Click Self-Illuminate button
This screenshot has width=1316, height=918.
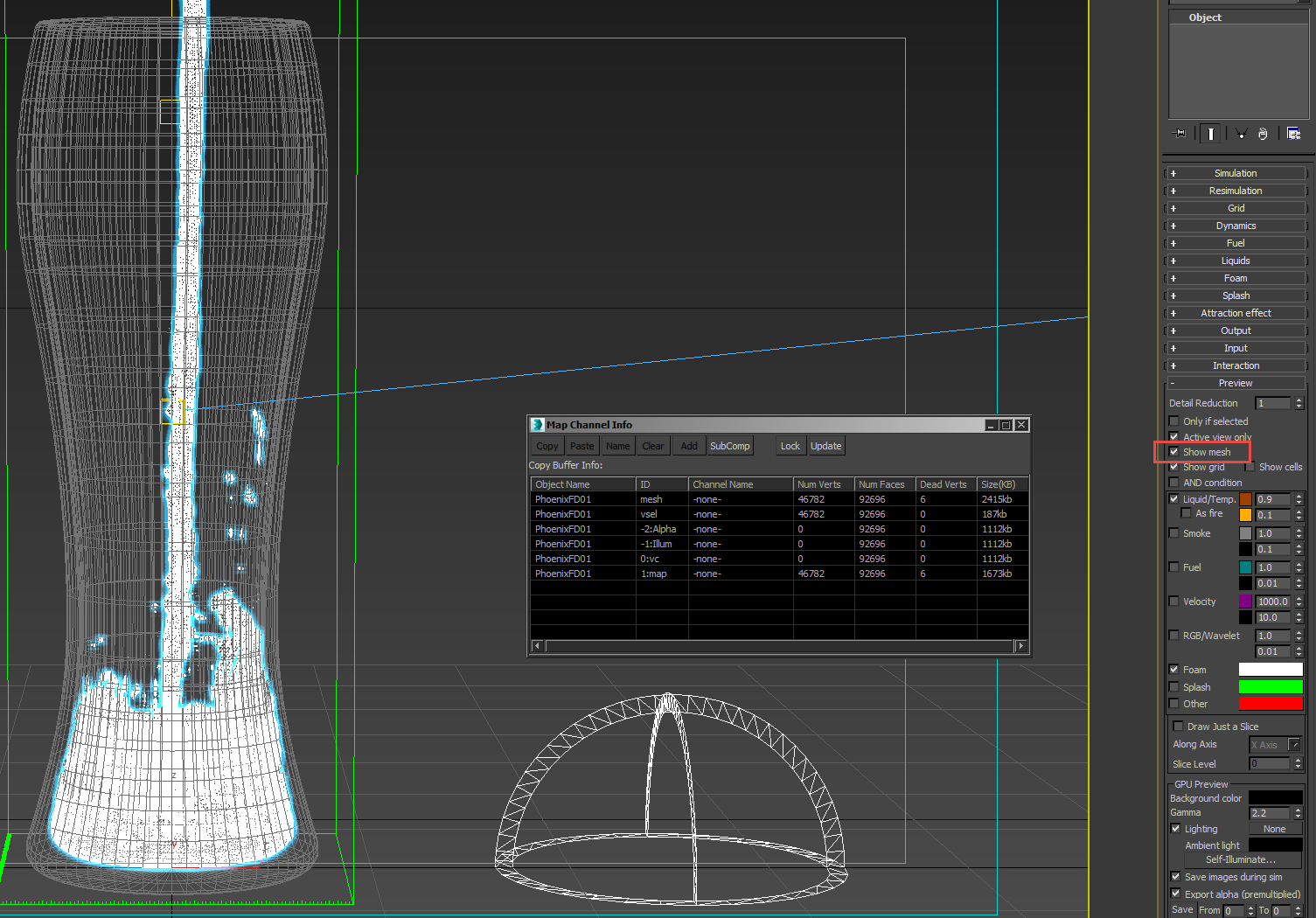pos(1240,859)
